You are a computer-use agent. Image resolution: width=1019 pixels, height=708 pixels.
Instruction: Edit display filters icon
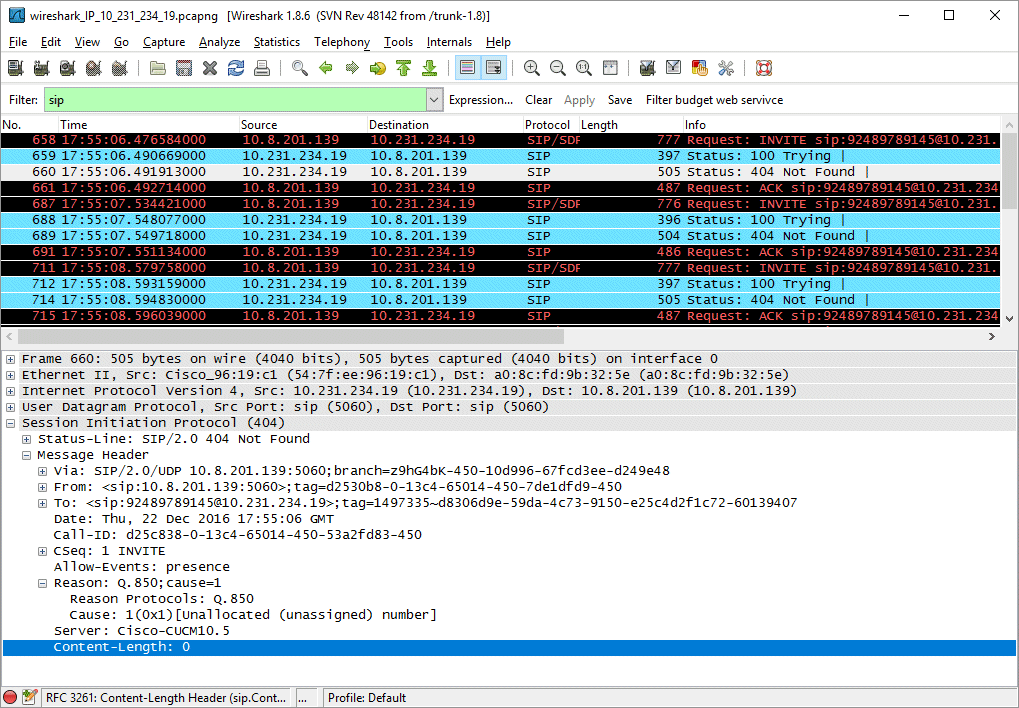pos(673,68)
